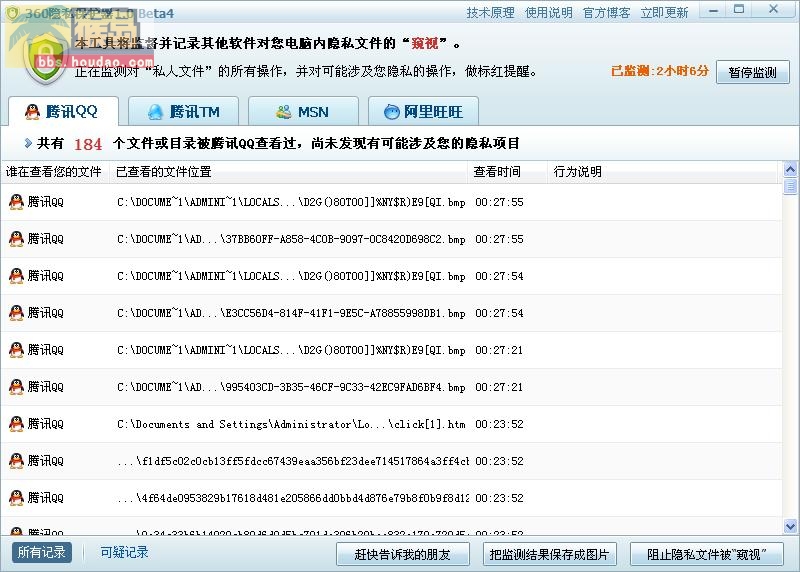The height and width of the screenshot is (572, 800).
Task: Click the TM icon on 腾讯TM tab
Action: tap(155, 112)
